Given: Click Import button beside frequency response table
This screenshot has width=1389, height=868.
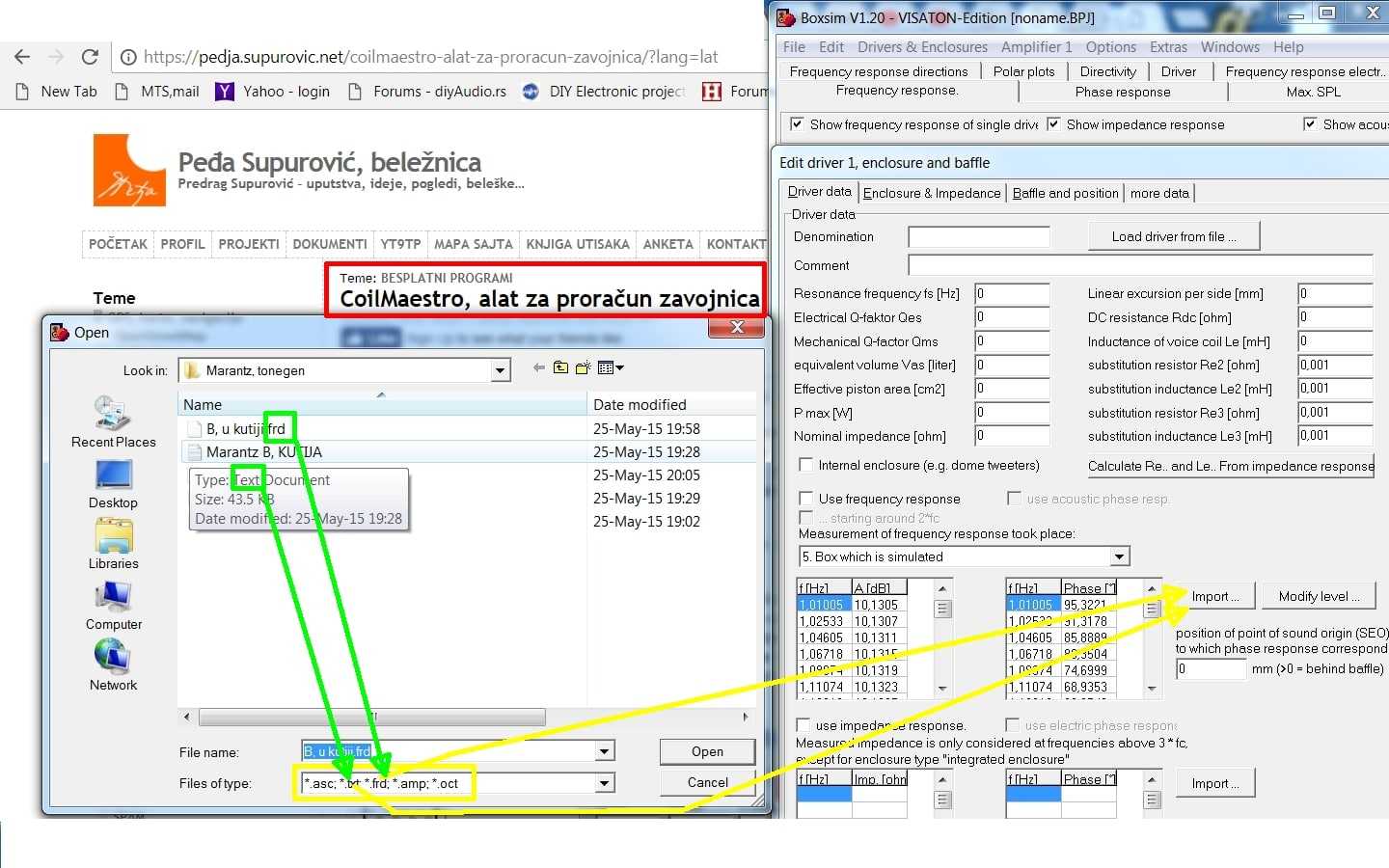Looking at the screenshot, I should [x=1215, y=596].
